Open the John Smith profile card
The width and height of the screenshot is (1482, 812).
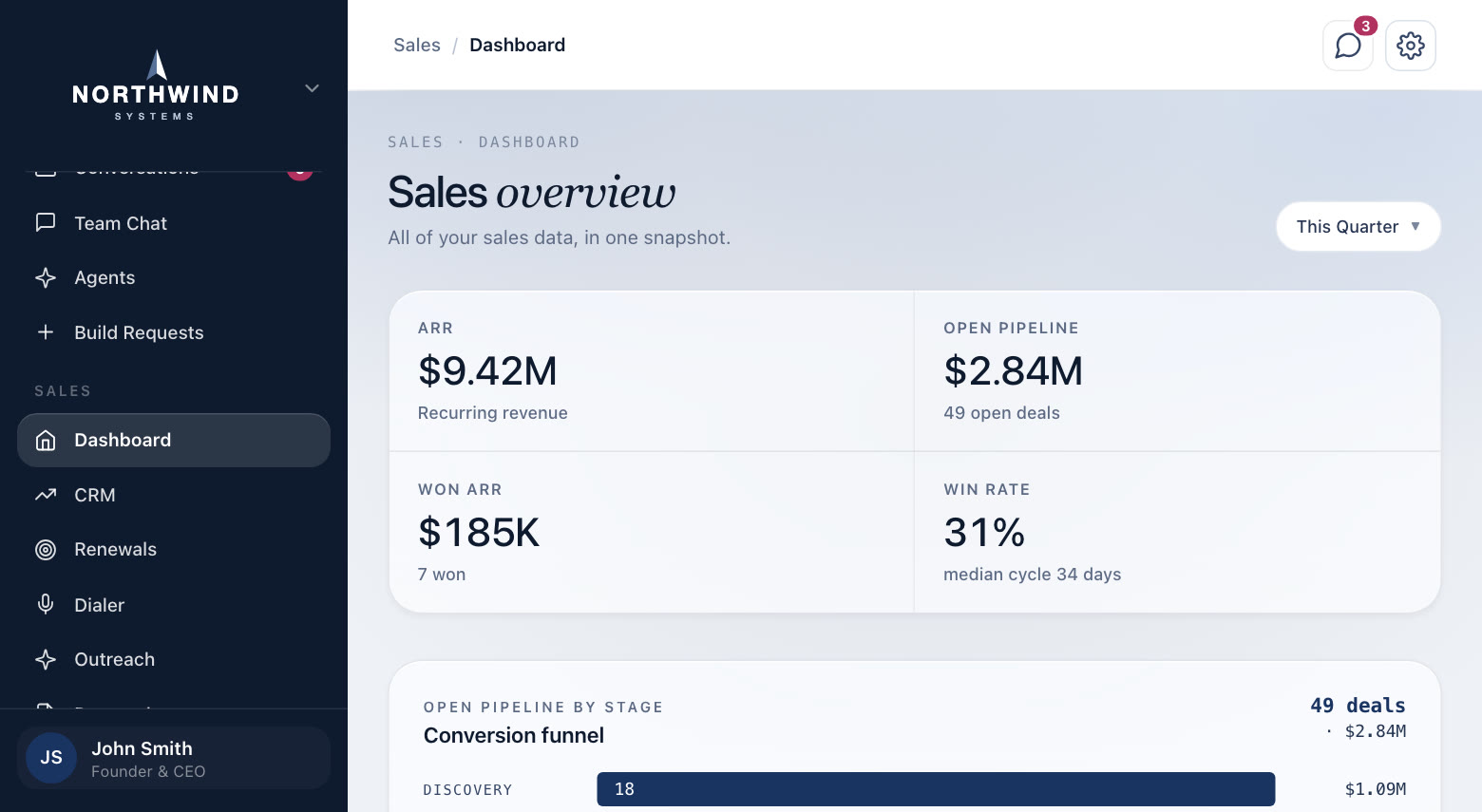(x=174, y=758)
